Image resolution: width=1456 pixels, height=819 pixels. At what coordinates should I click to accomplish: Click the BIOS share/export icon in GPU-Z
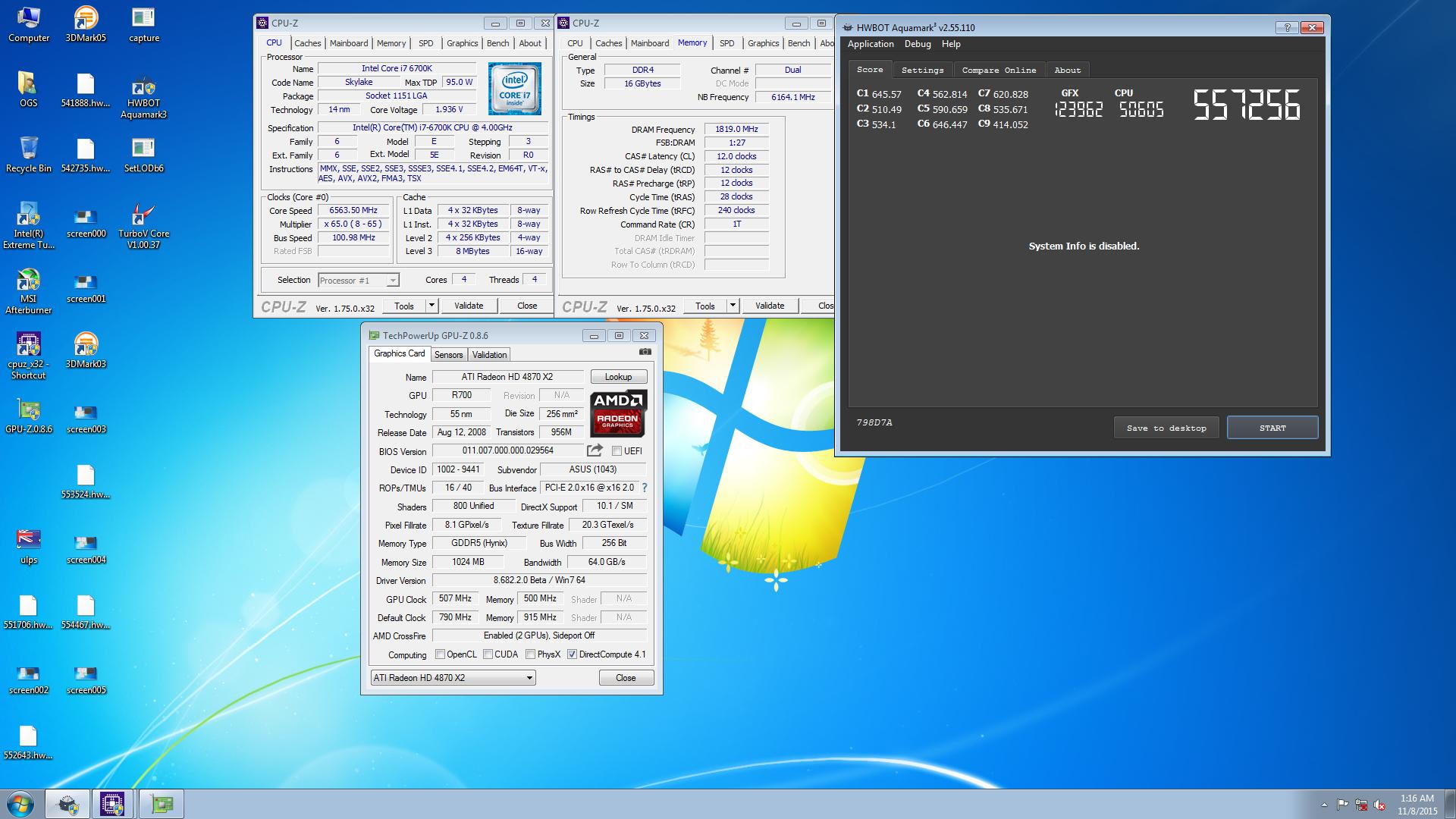[595, 450]
